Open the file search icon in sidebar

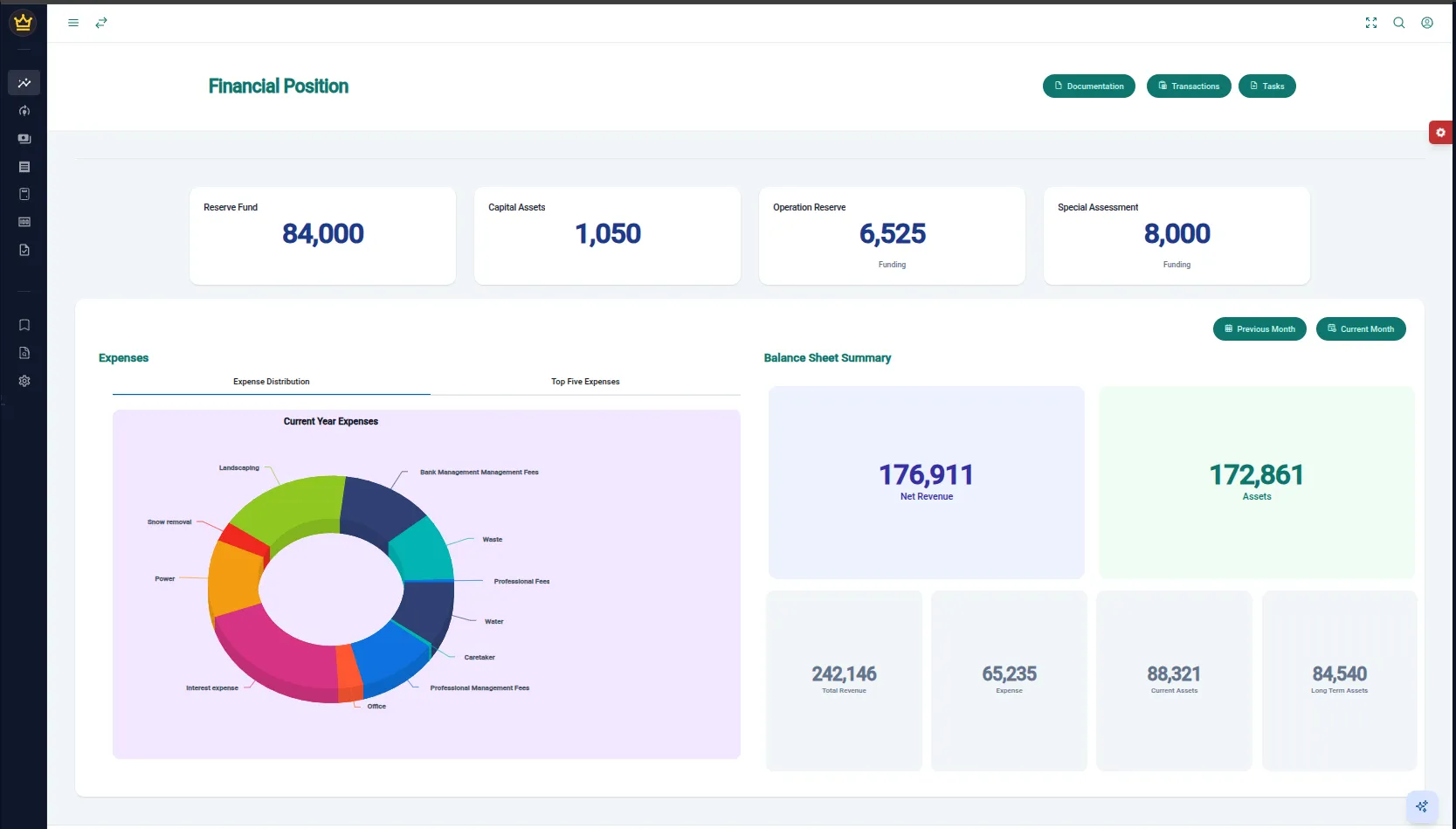[x=24, y=353]
